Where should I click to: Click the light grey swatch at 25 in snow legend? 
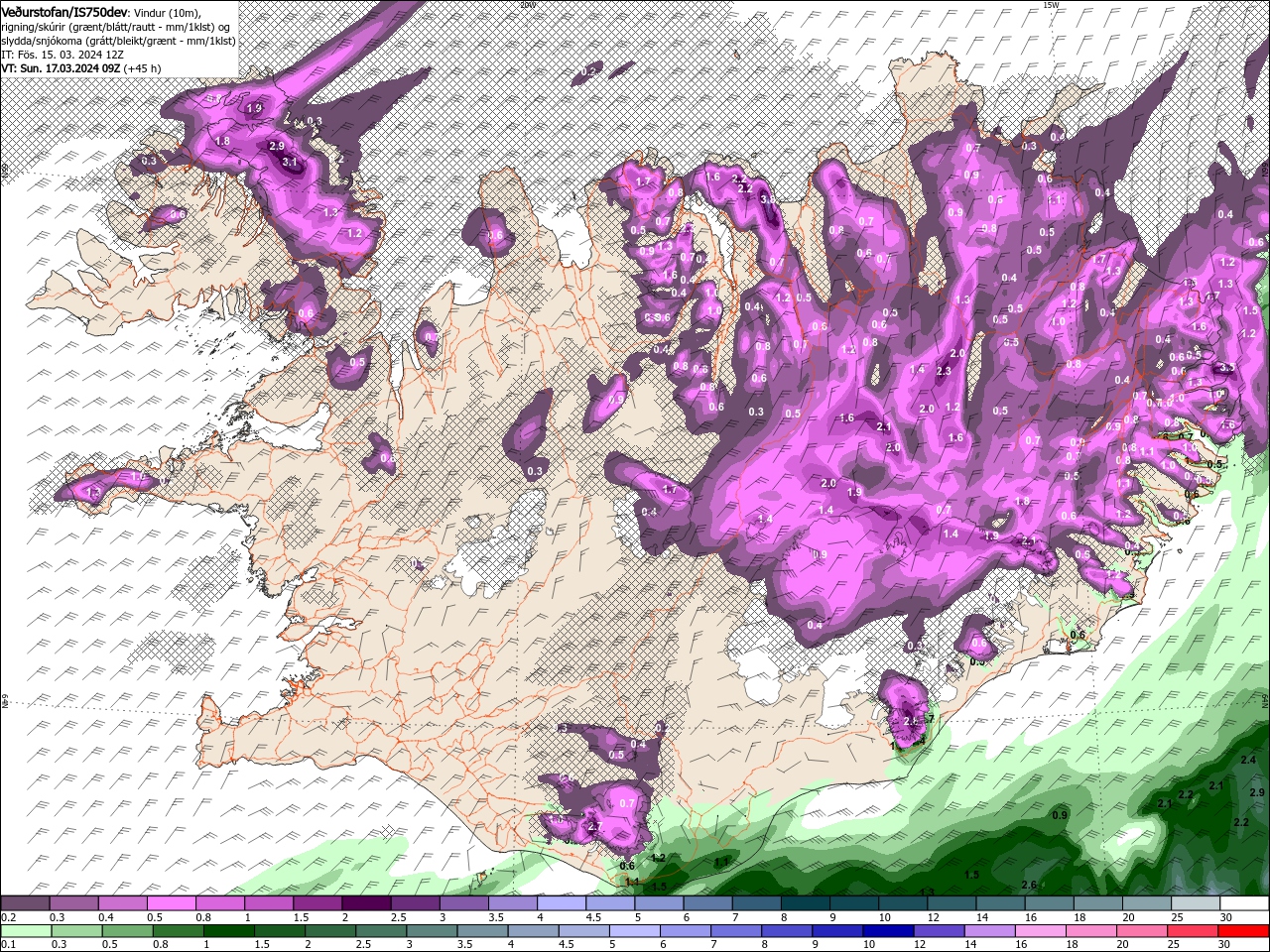(x=1195, y=903)
